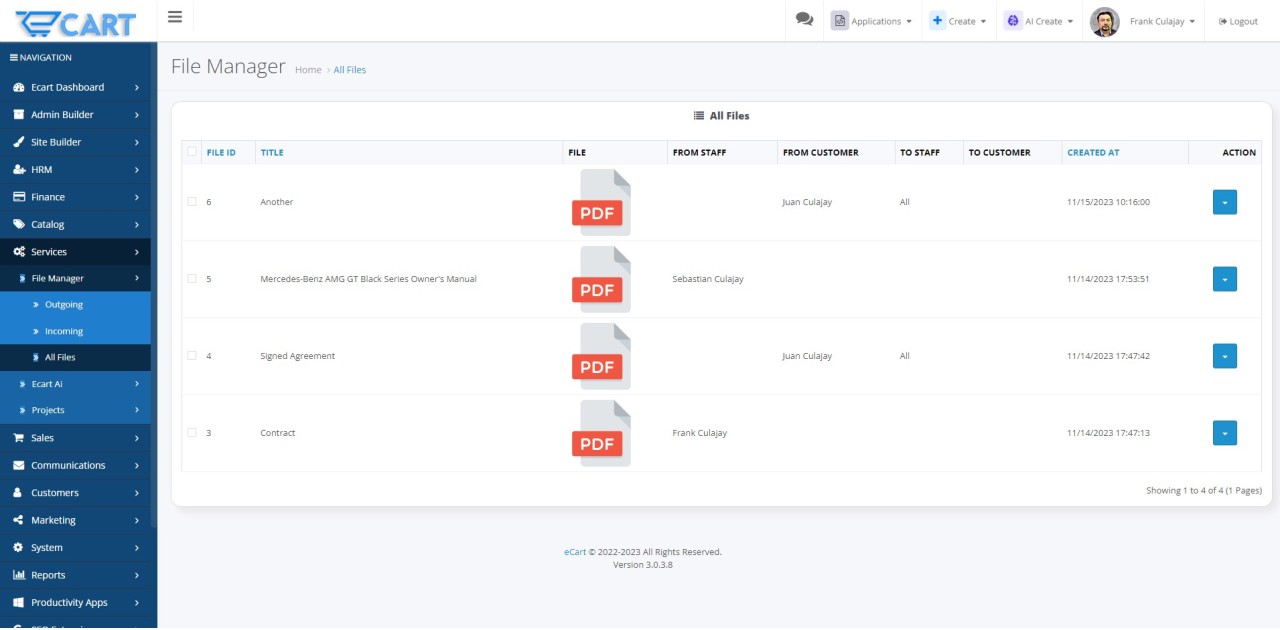Viewport: 1280px width, 630px height.
Task: Check the box for file ID 6
Action: coord(192,202)
